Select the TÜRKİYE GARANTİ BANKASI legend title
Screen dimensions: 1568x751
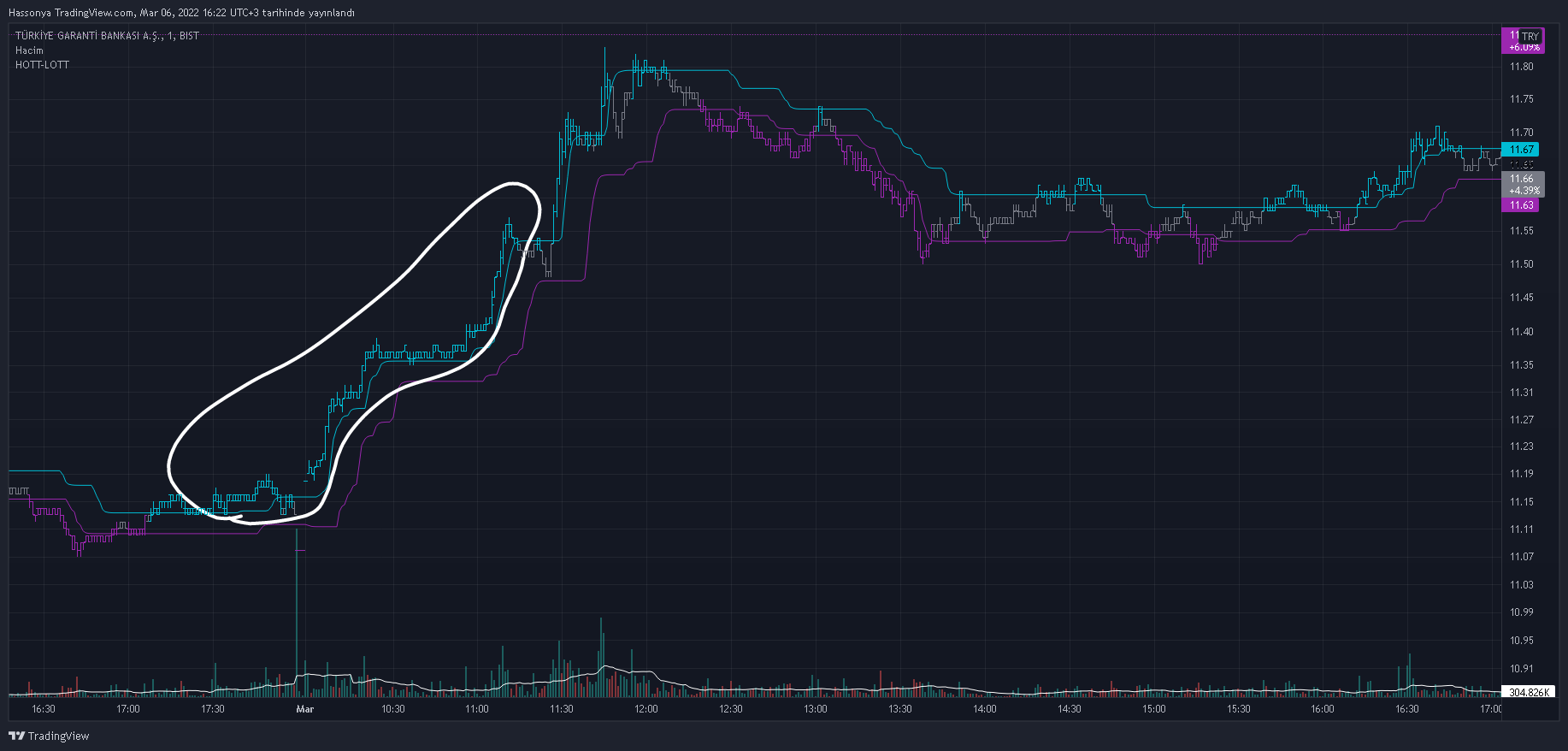107,36
